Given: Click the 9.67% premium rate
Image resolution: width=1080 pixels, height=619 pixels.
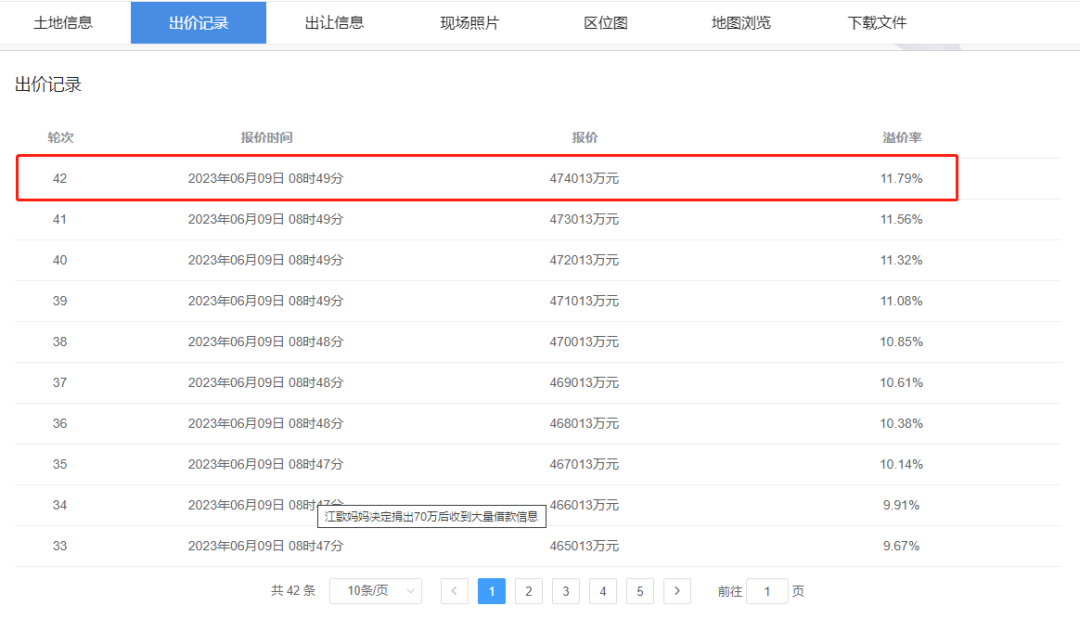Looking at the screenshot, I should 901,546.
